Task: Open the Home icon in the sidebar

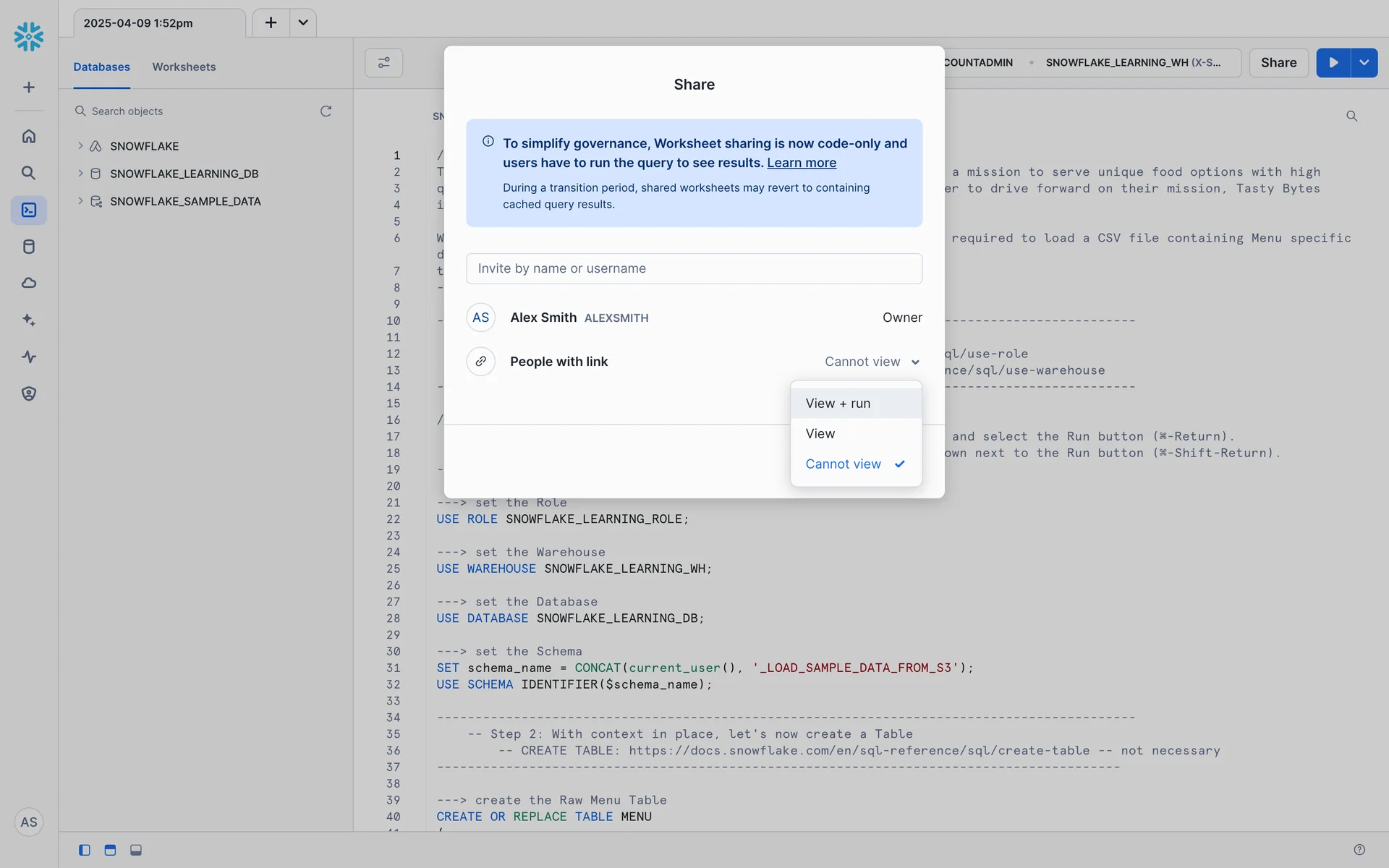Action: [x=29, y=136]
